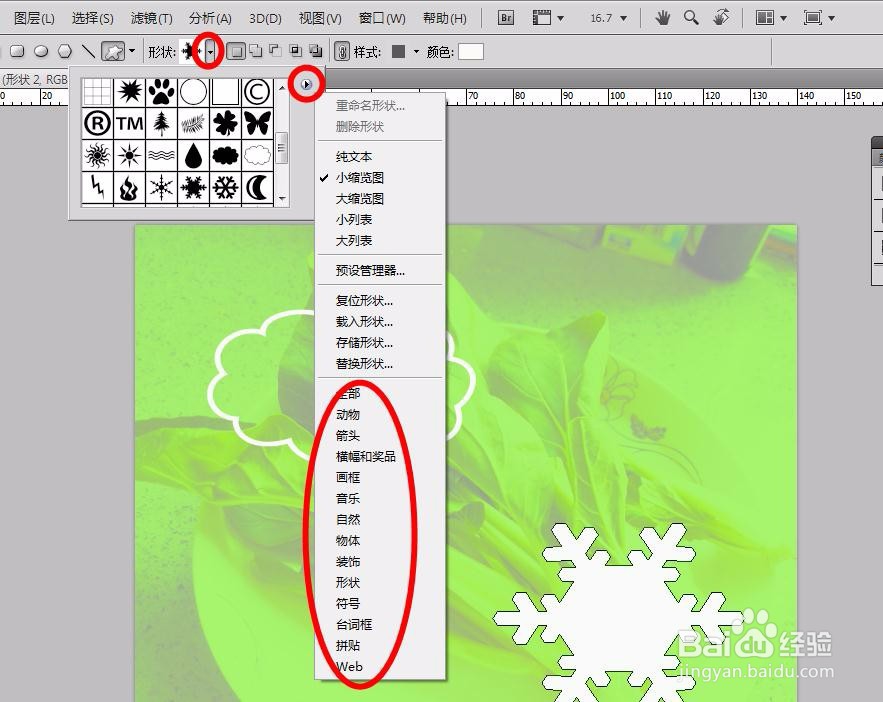The width and height of the screenshot is (883, 702).
Task: Open Adobe Bridge via the Br icon
Action: tap(505, 17)
